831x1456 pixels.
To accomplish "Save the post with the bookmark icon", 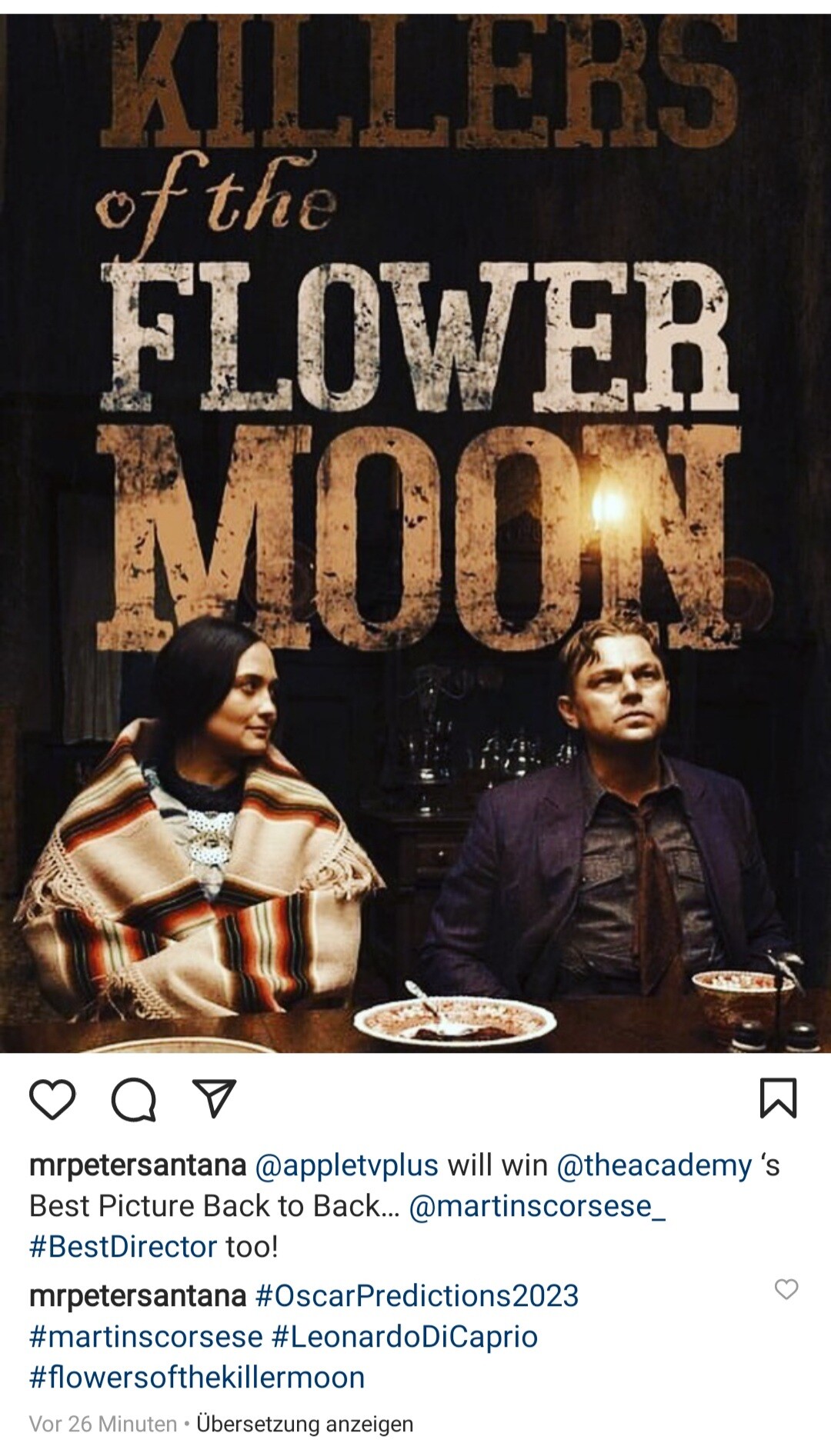I will coord(779,1098).
